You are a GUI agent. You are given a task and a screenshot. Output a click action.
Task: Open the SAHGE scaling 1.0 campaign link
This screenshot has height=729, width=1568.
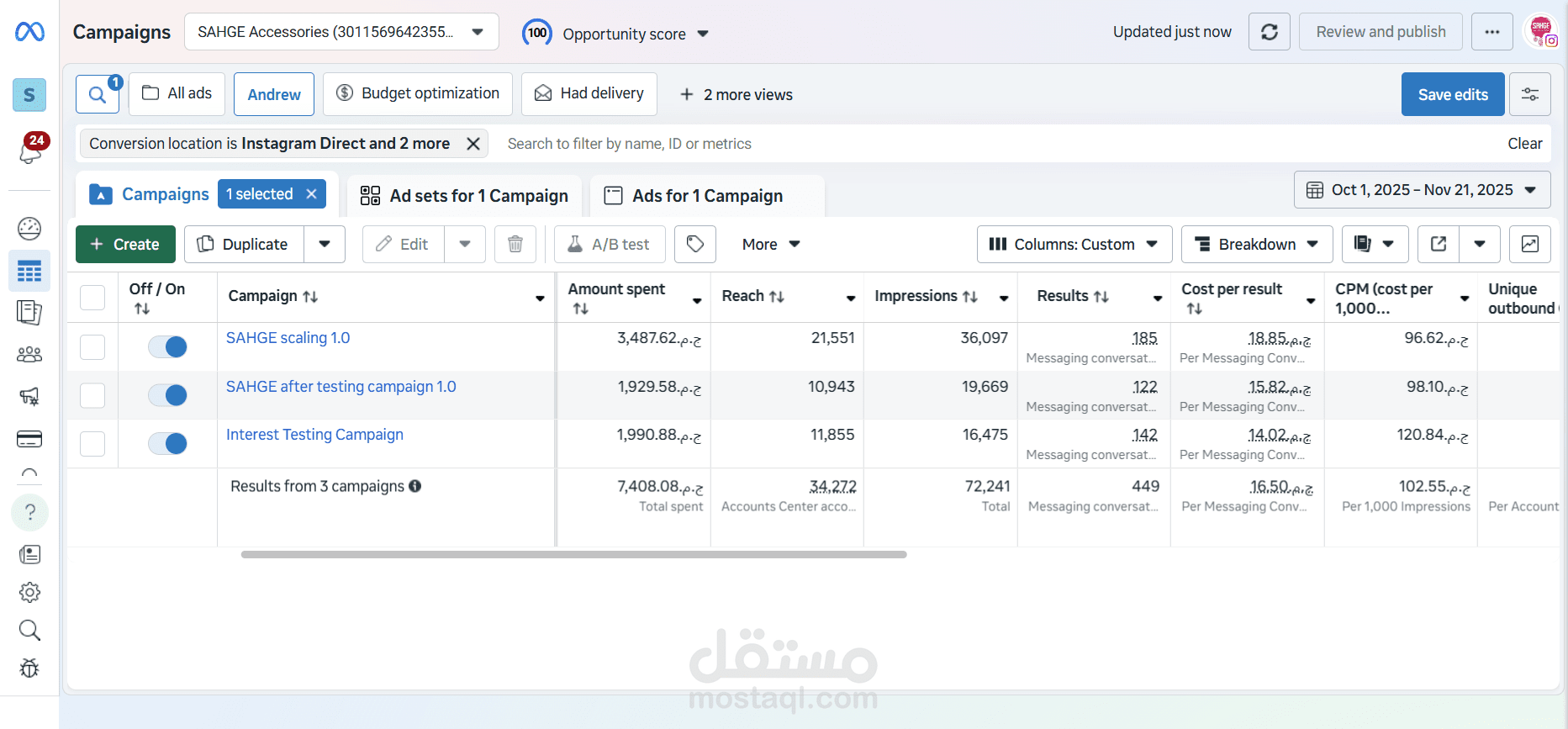click(x=288, y=338)
